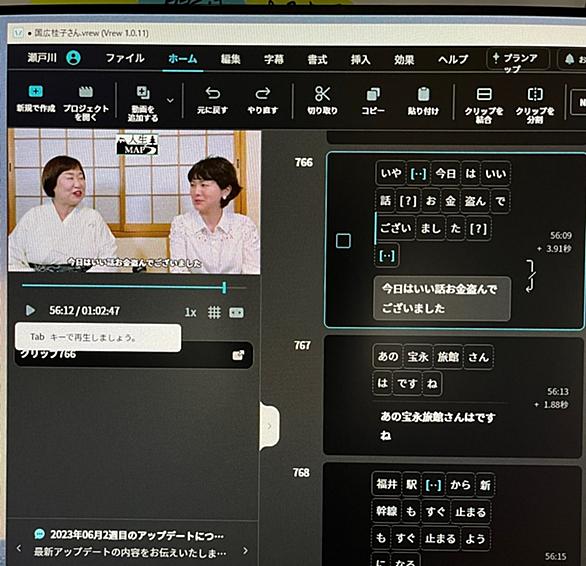Select word 今日 in clip 766
Viewport: 586px width, 566px height.
tap(445, 173)
